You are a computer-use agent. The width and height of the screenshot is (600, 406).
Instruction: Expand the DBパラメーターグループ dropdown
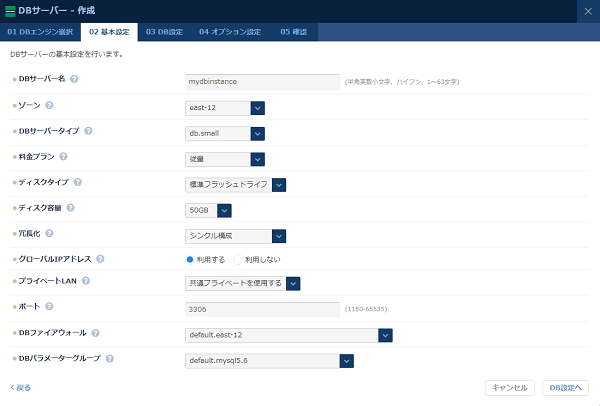coord(346,360)
